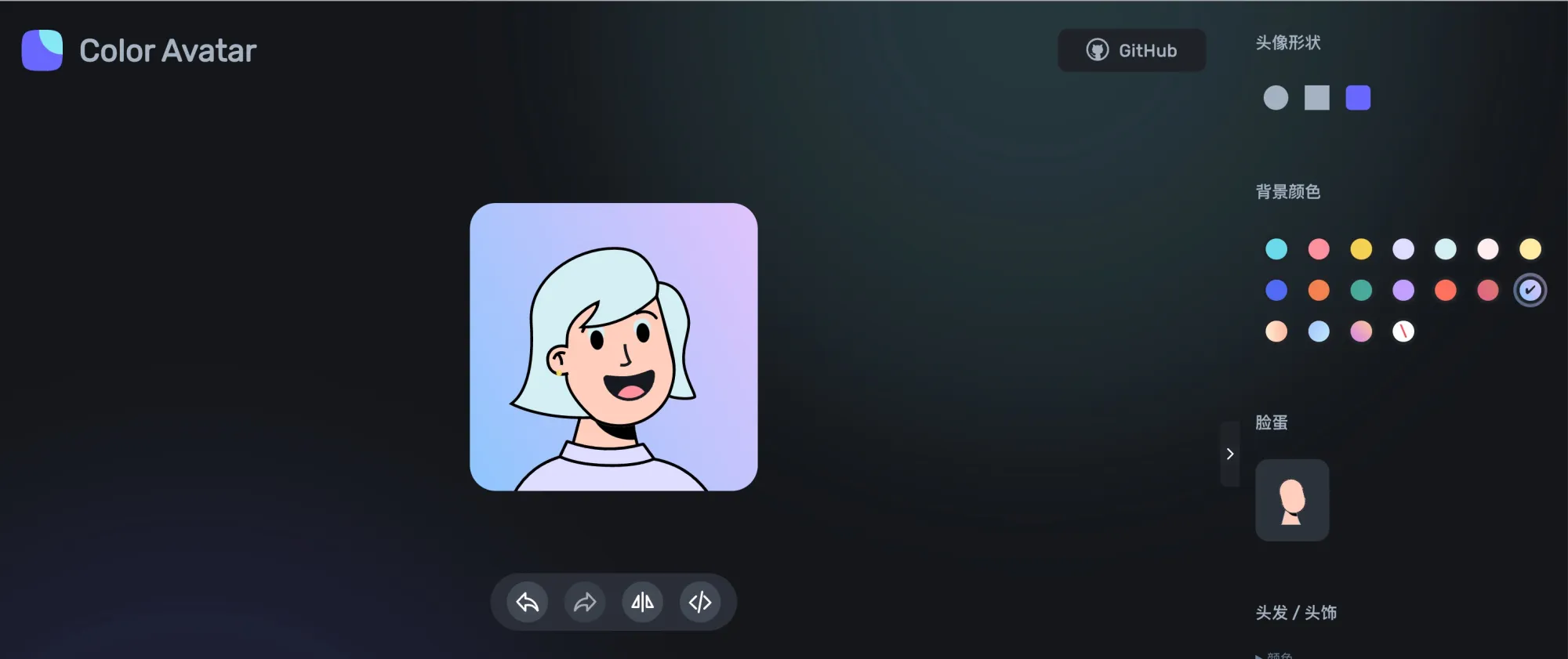Click the avatar preview image
This screenshot has height=659, width=1568.
pyautogui.click(x=613, y=347)
